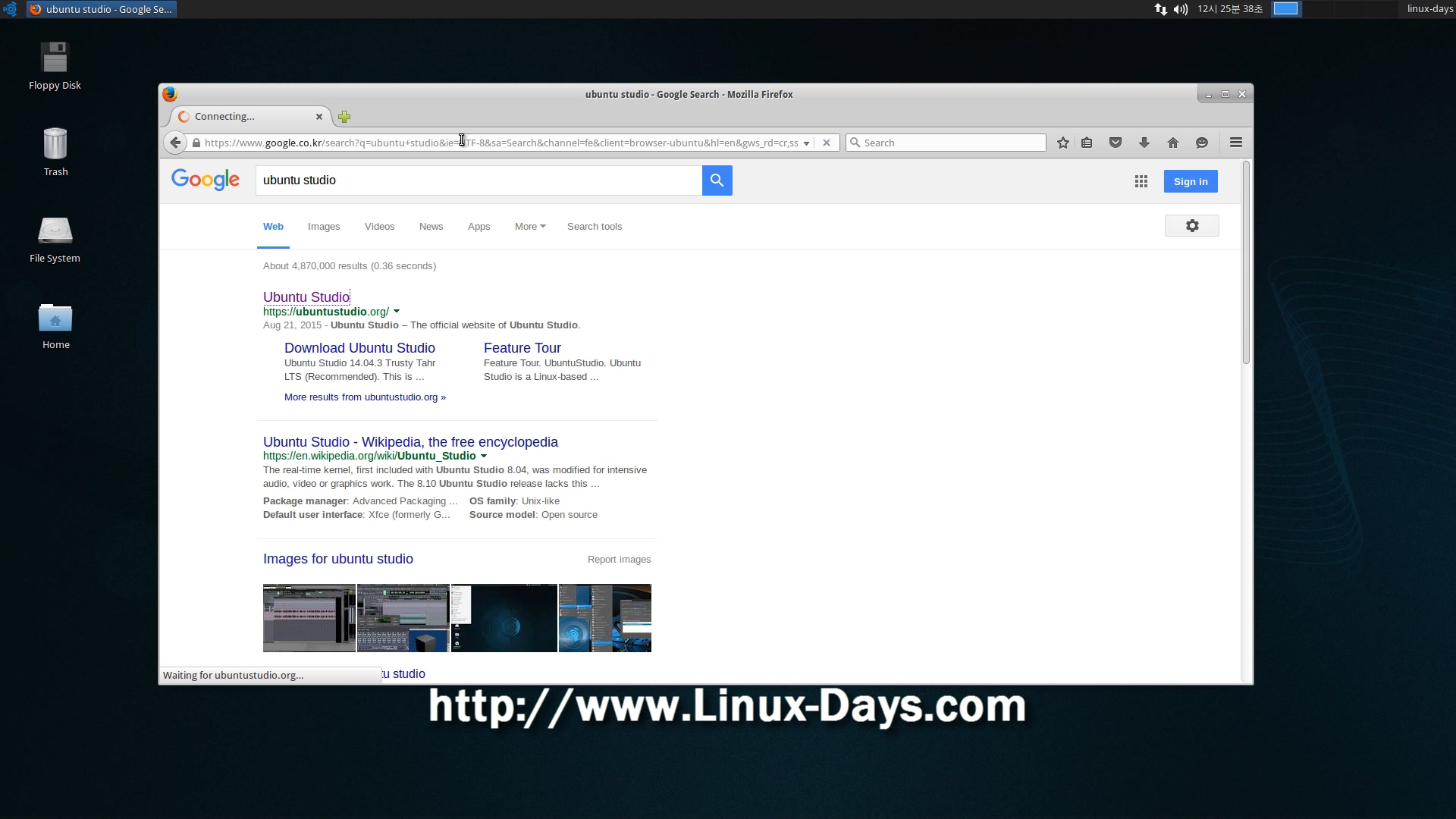Stop page loading with the X button
The width and height of the screenshot is (1456, 819).
point(827,143)
